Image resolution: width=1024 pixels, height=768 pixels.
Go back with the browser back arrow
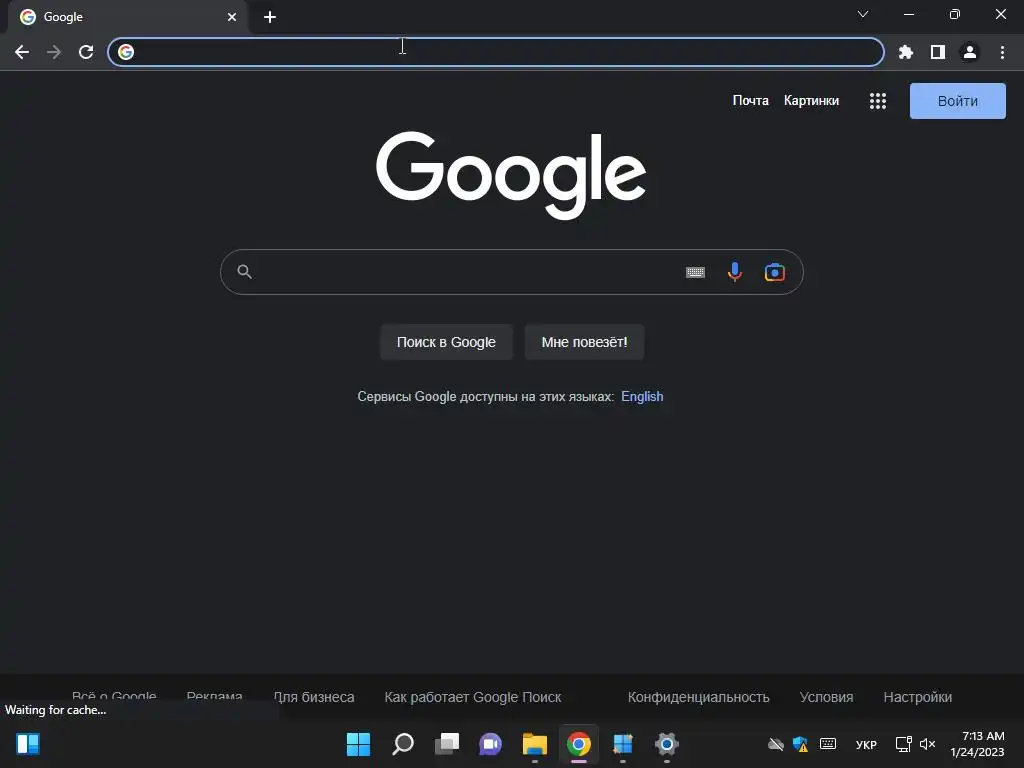point(22,52)
